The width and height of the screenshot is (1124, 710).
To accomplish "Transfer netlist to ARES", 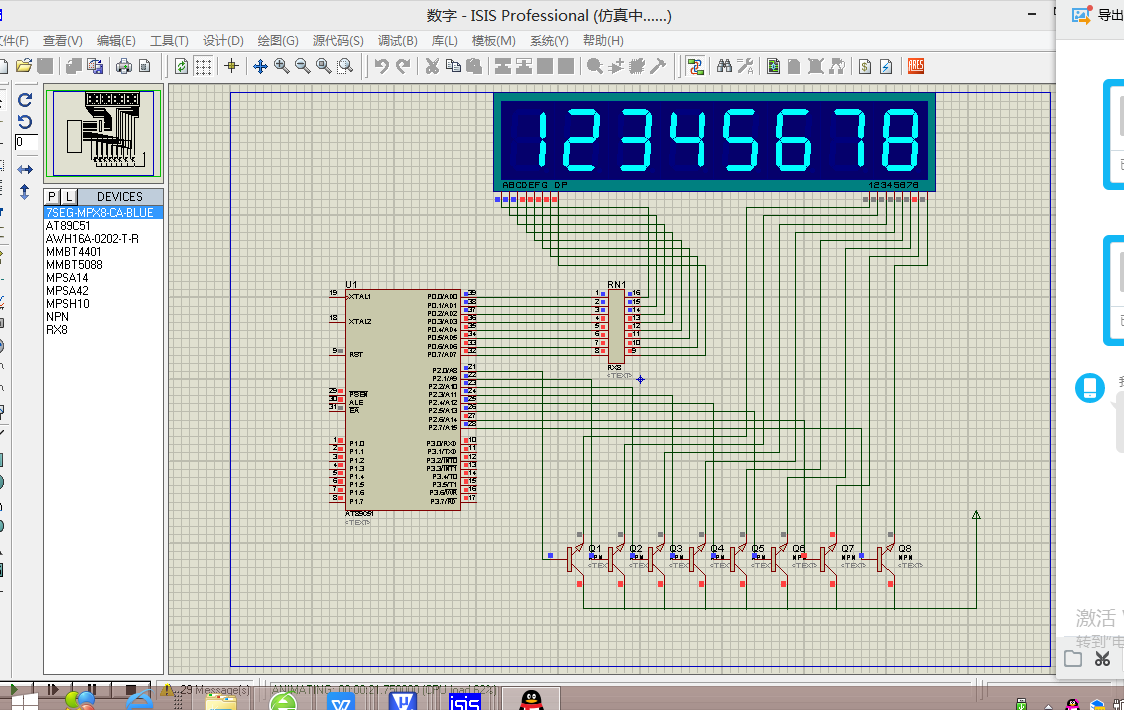I will click(915, 67).
